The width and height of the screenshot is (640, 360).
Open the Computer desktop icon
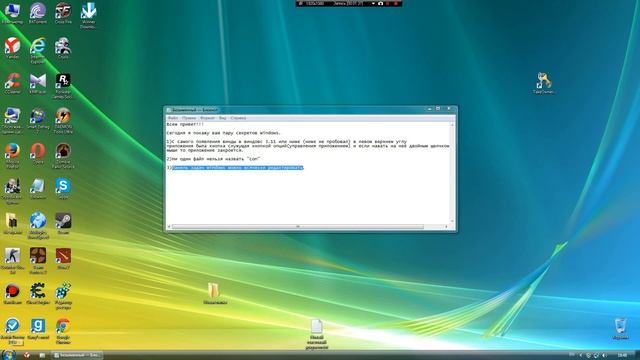12,13
